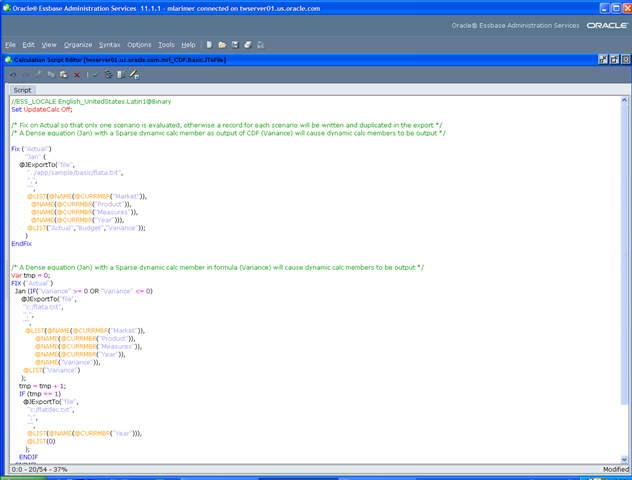The image size is (632, 480).
Task: Click the New document toolbar icon
Action: point(209,45)
